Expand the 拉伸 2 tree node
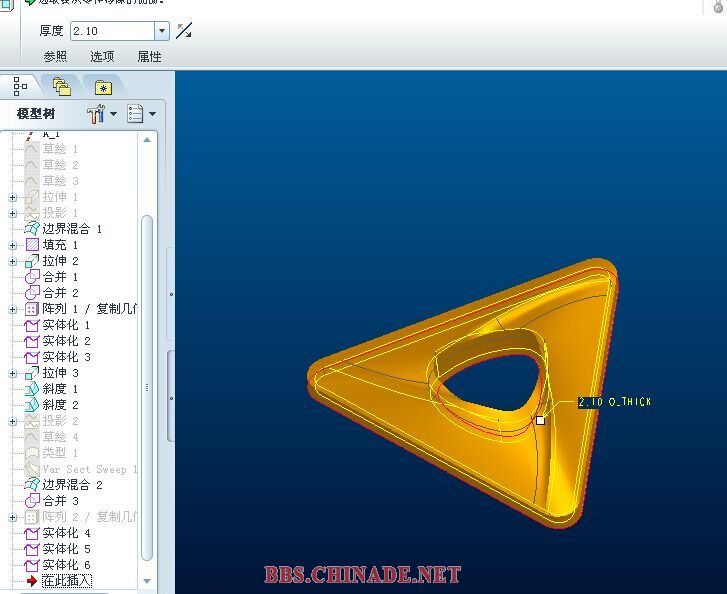This screenshot has width=727, height=594. 13,261
